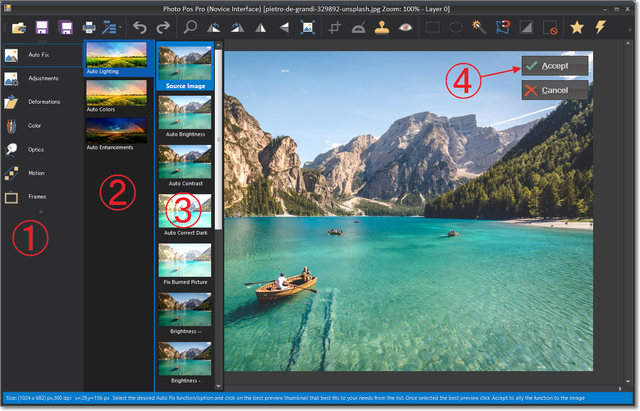Choose the Auto Colors option
This screenshot has height=411, width=640.
(117, 97)
